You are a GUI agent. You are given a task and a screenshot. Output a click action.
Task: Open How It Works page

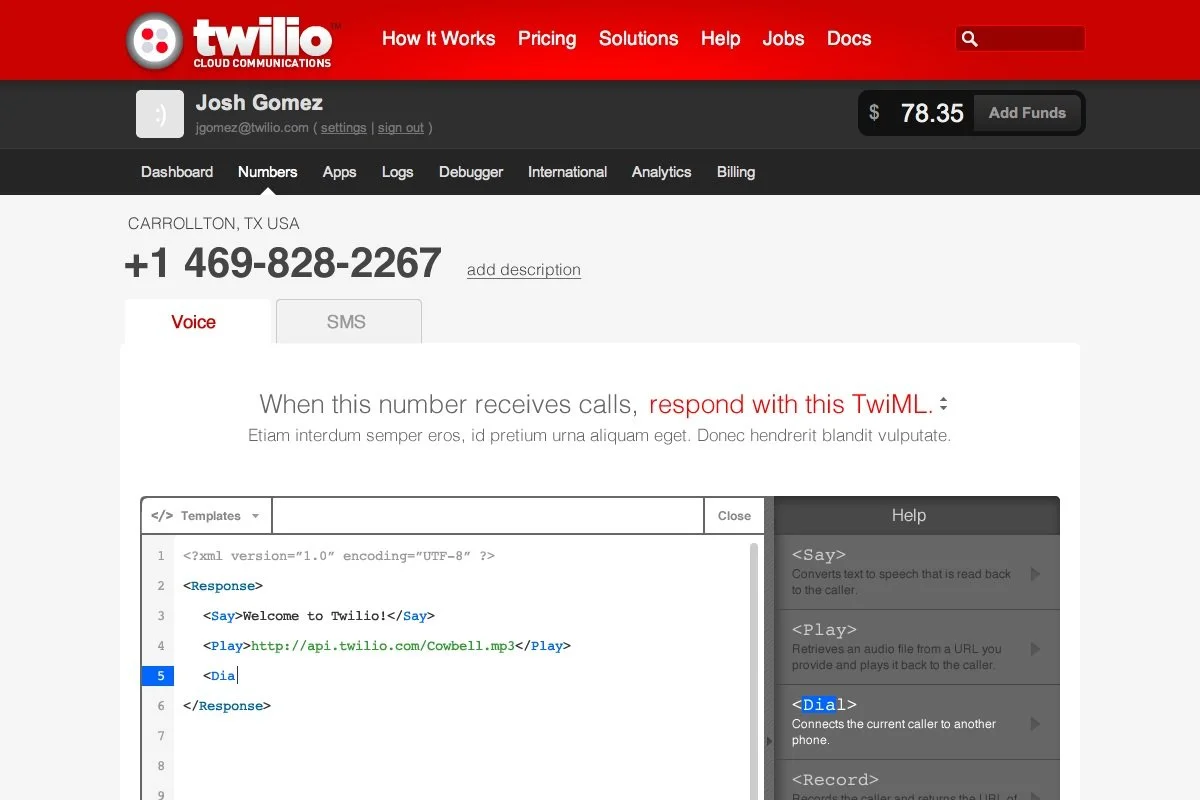pyautogui.click(x=438, y=38)
